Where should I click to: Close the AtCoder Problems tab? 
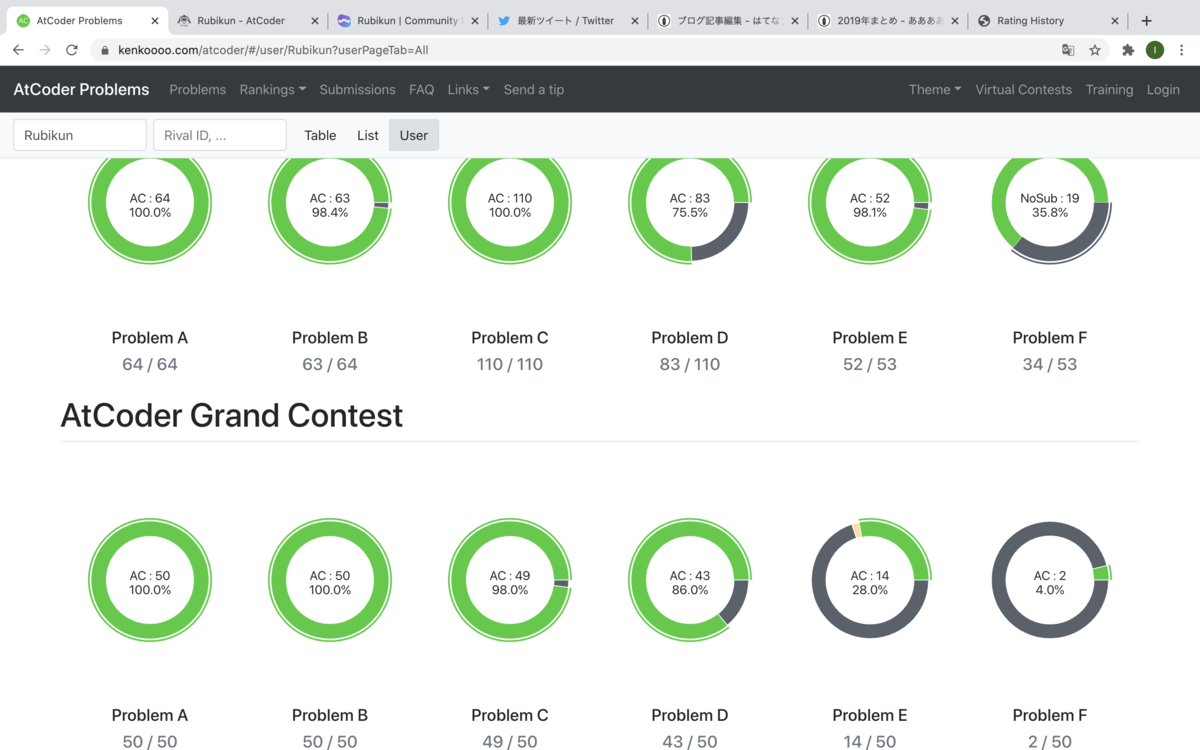155,20
